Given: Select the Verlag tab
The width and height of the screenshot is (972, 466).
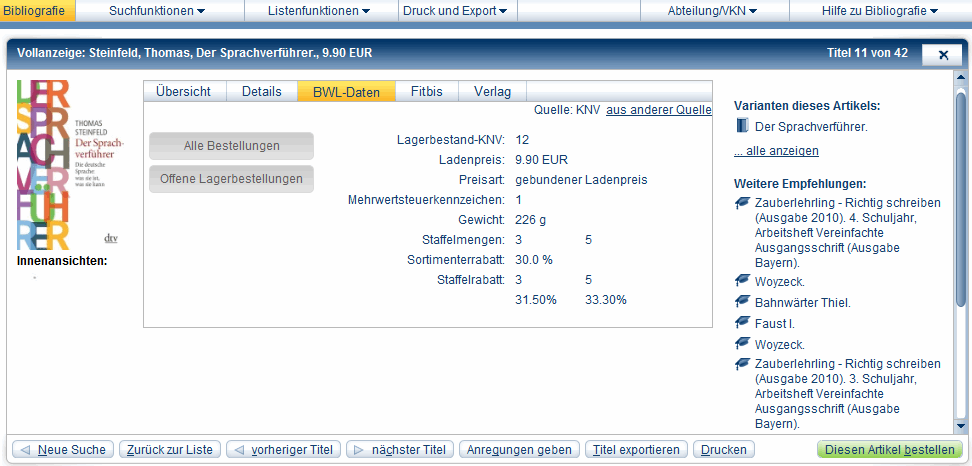Looking at the screenshot, I should pos(493,92).
